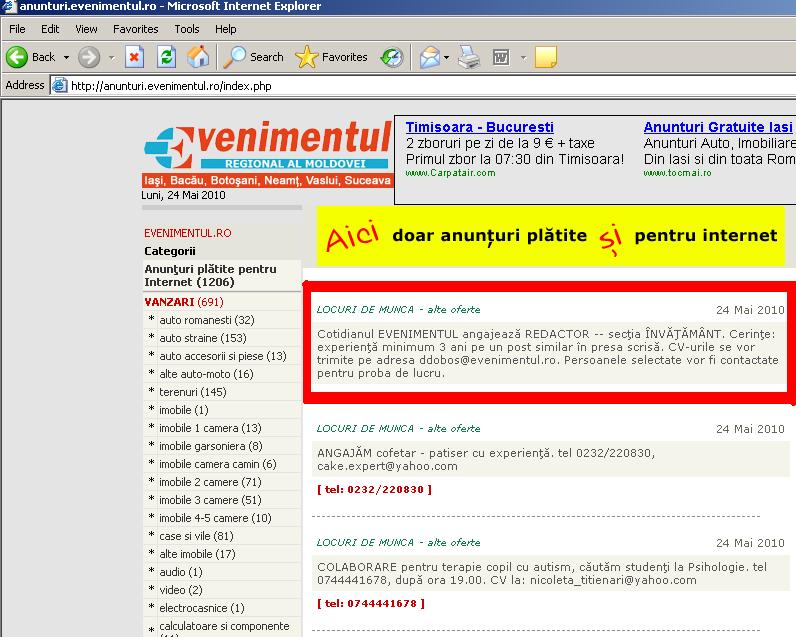Click the date text 'Luni, 24 Mai 2010'

coord(183,195)
